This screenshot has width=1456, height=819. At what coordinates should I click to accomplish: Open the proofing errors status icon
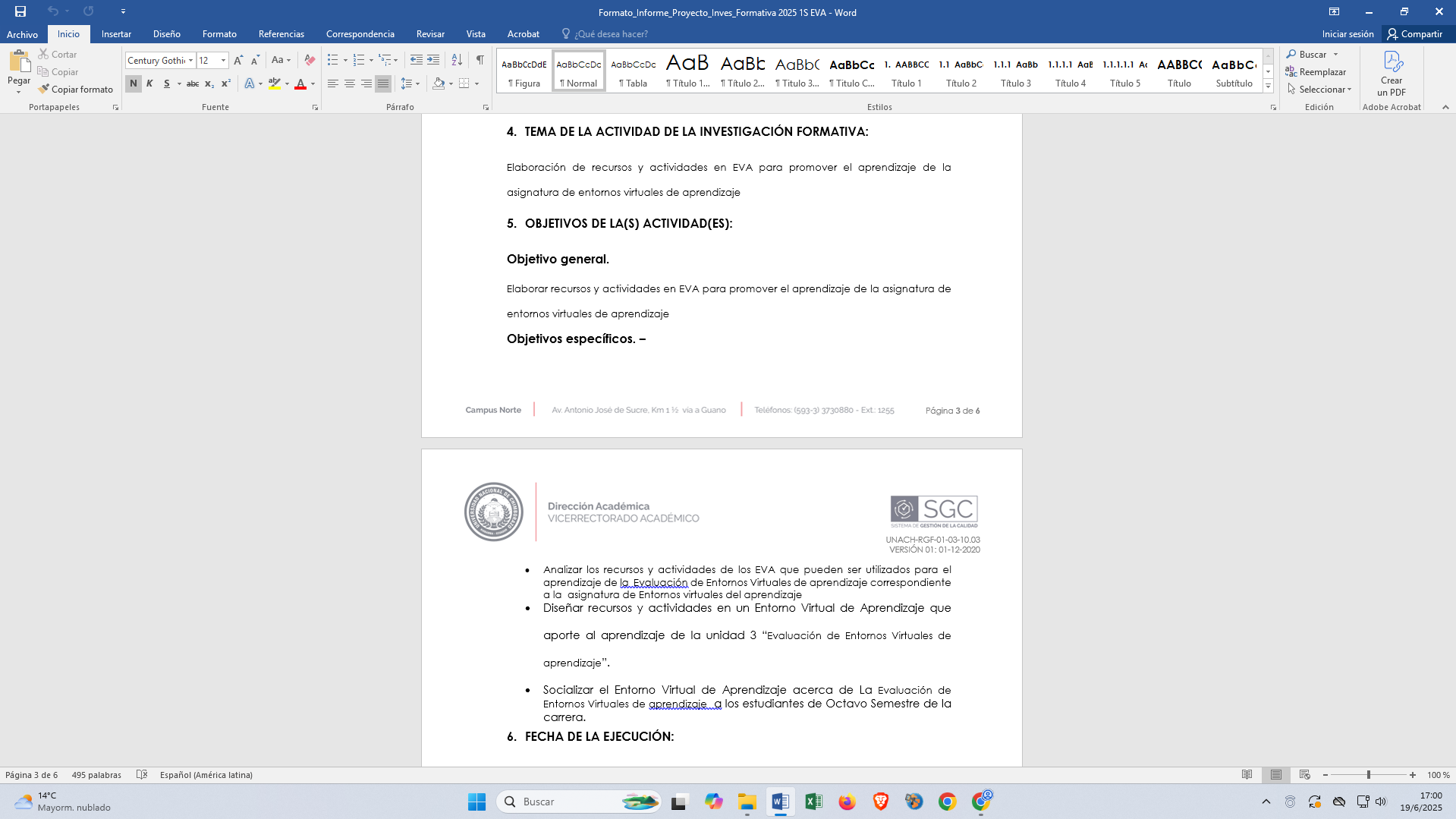tap(142, 775)
